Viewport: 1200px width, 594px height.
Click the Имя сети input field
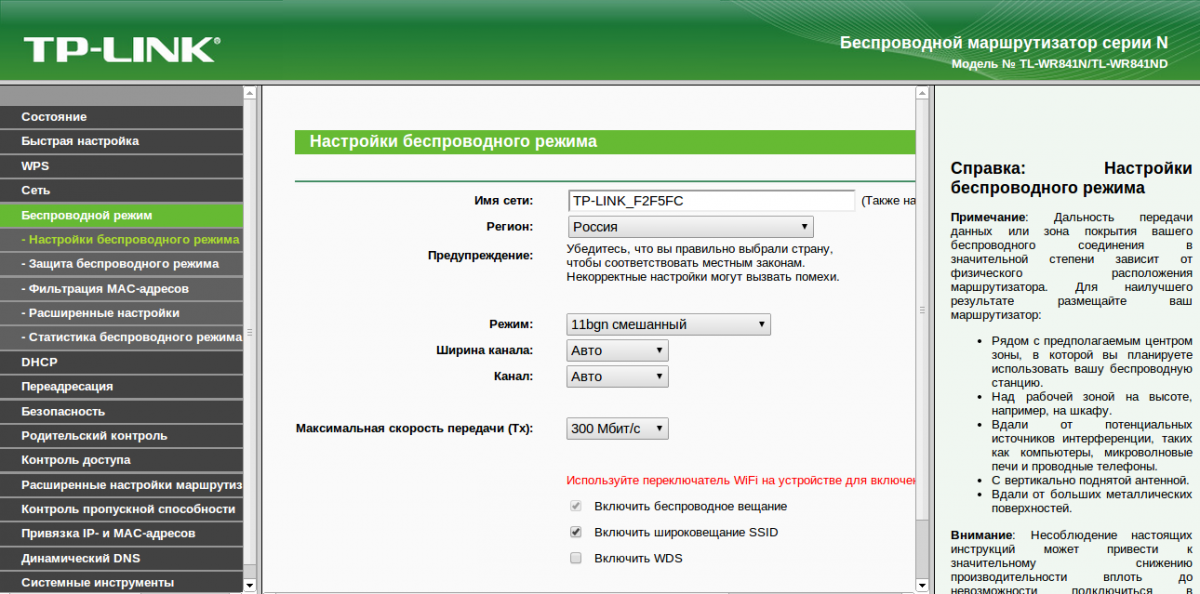coord(711,201)
